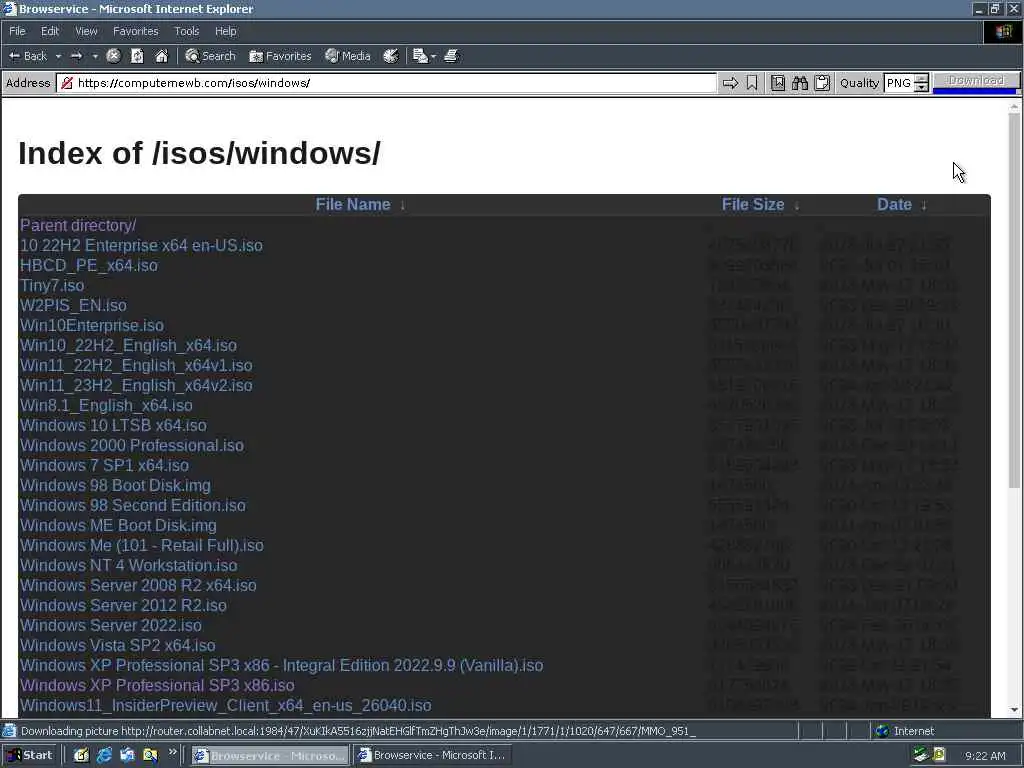Click Windows NT 4 Workstation.iso link
The image size is (1024, 768).
click(128, 566)
